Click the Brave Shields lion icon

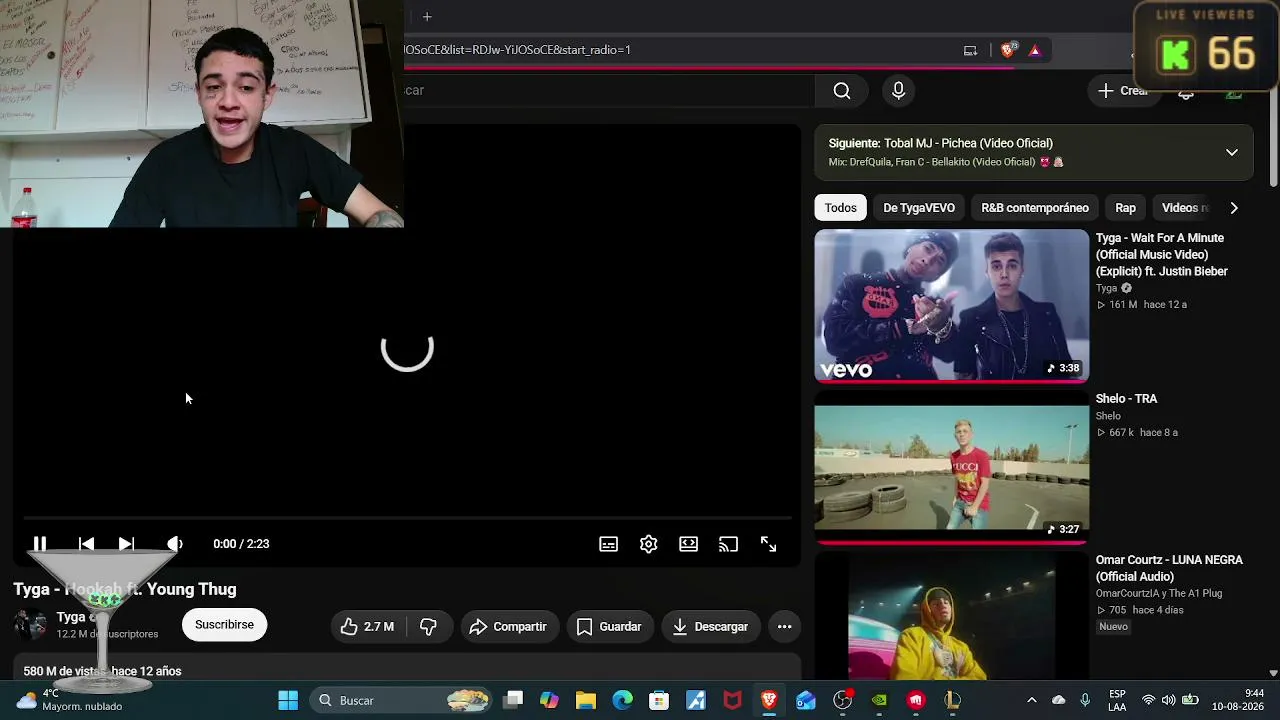tap(1009, 50)
